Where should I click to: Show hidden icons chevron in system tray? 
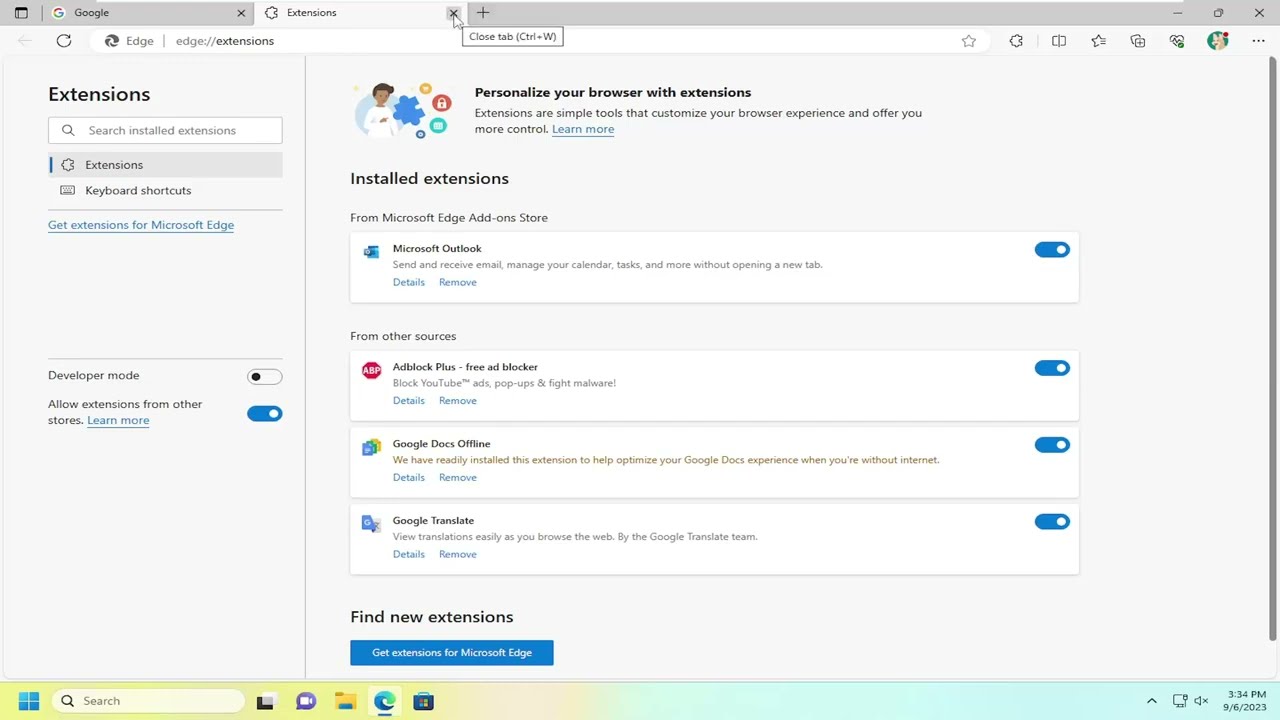click(1151, 701)
